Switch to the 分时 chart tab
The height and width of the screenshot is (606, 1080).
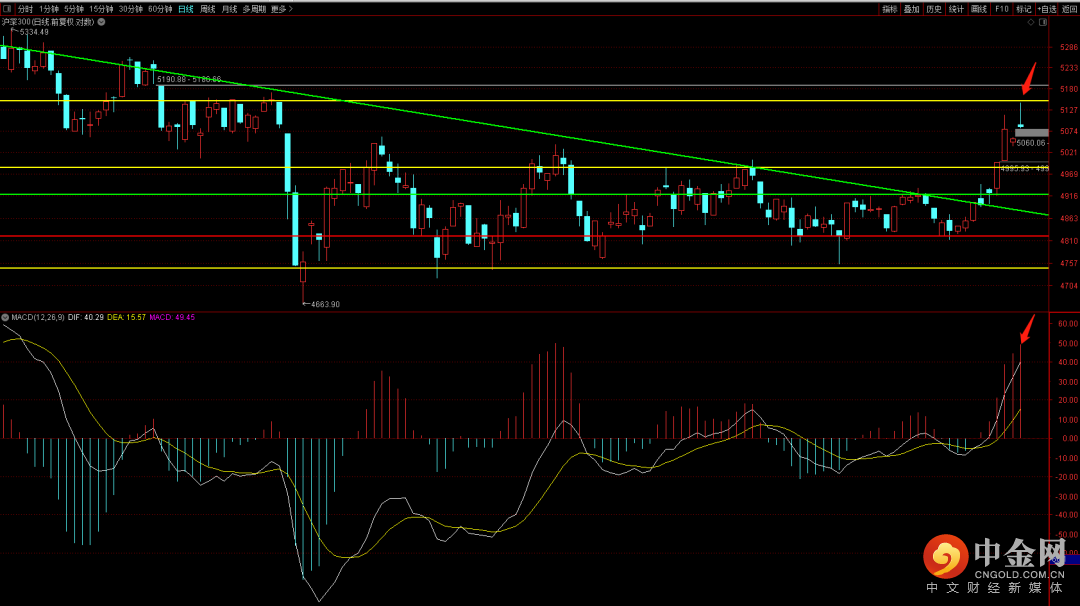(x=25, y=9)
